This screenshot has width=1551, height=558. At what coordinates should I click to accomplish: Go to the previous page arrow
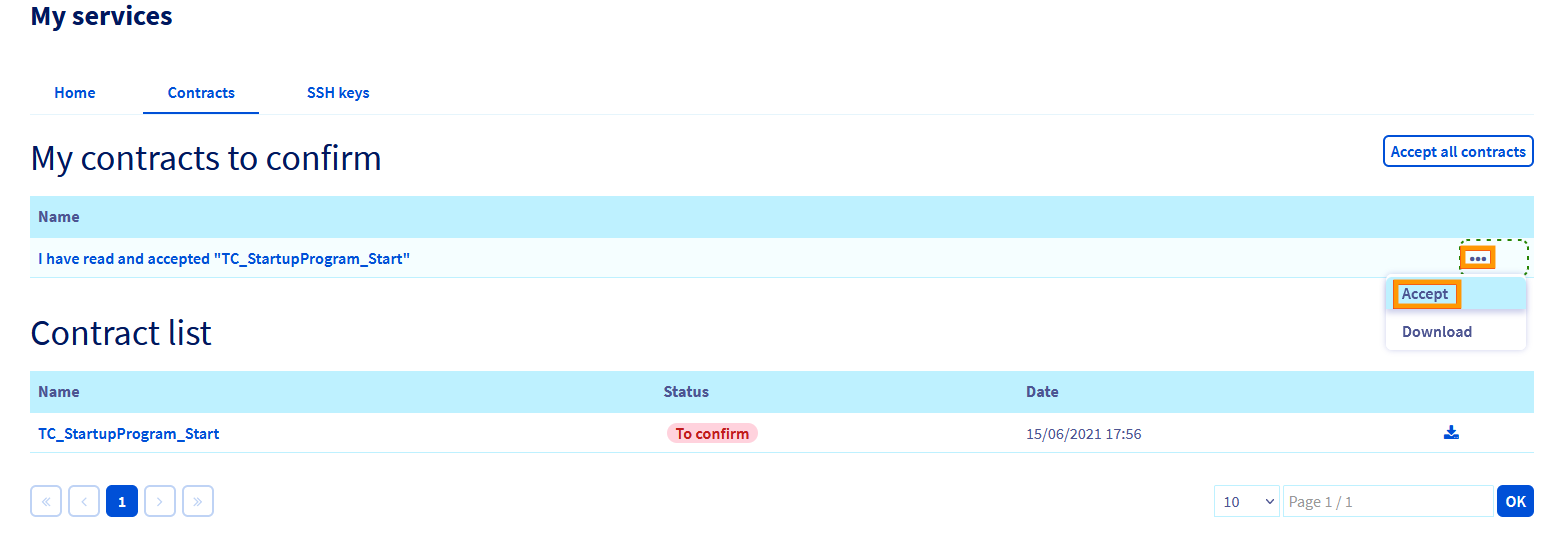(84, 502)
